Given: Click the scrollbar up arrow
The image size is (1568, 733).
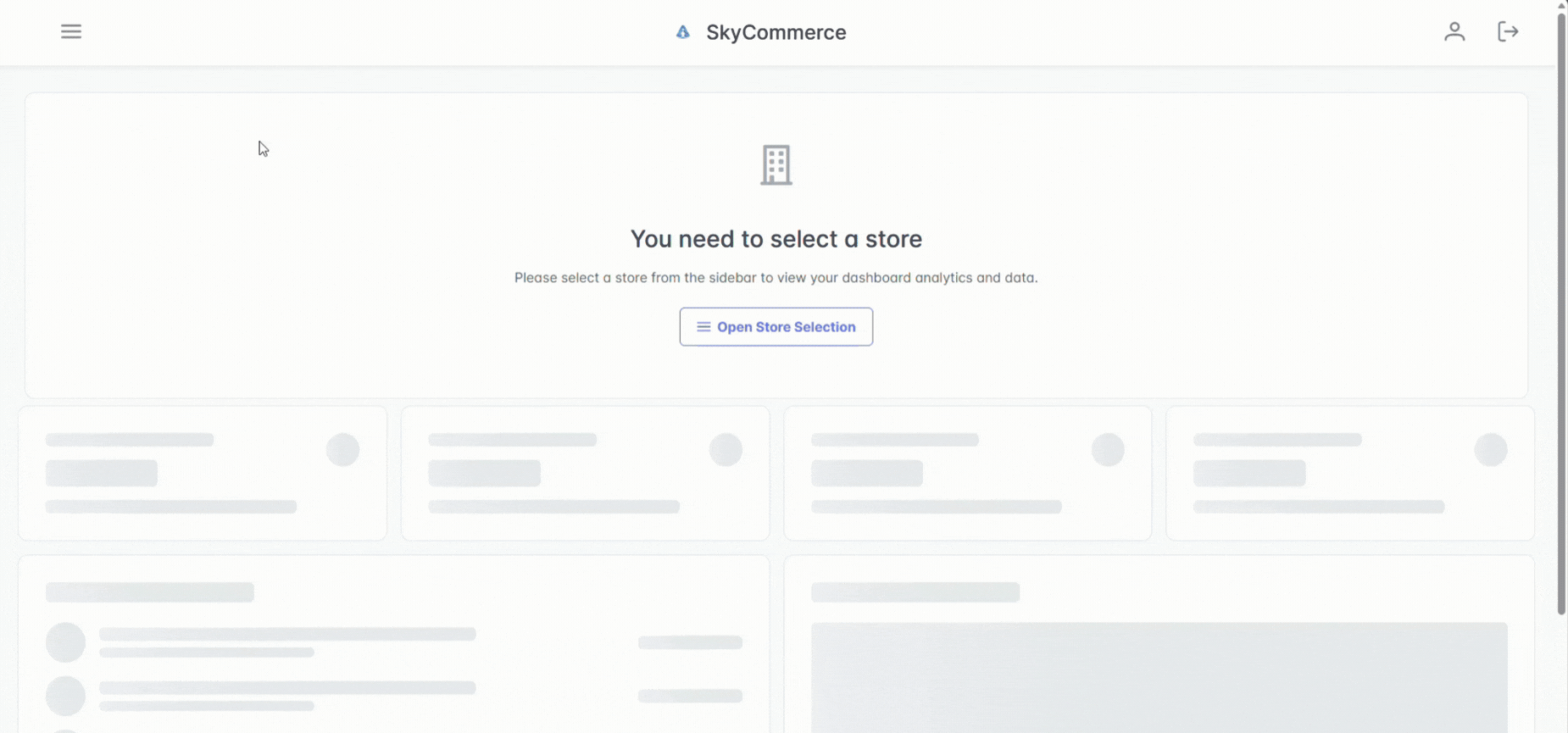Looking at the screenshot, I should coord(1561,5).
